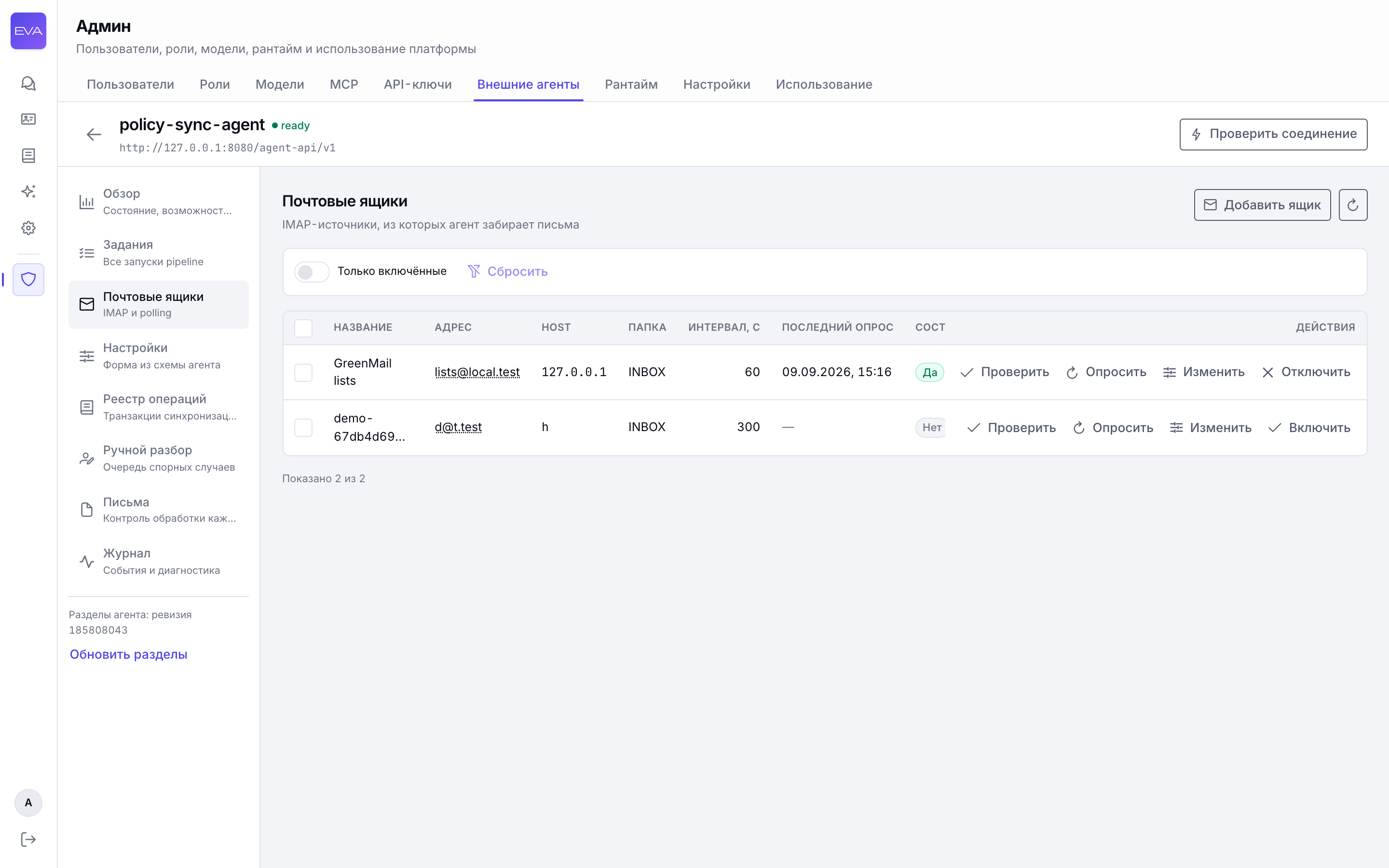
Task: Toggle the Только включённые switch
Action: 312,271
